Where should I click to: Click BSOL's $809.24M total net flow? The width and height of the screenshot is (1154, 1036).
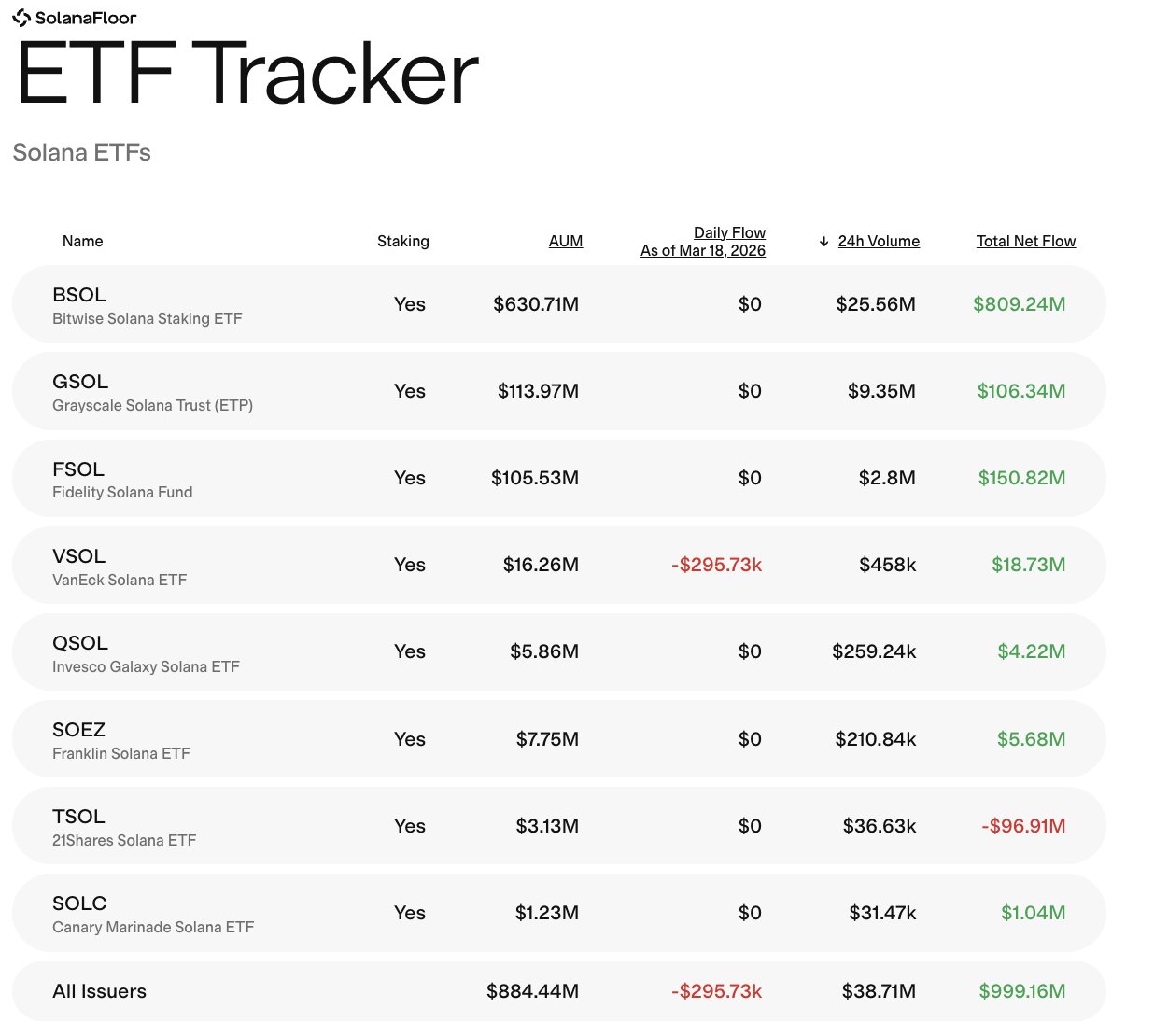coord(1019,304)
